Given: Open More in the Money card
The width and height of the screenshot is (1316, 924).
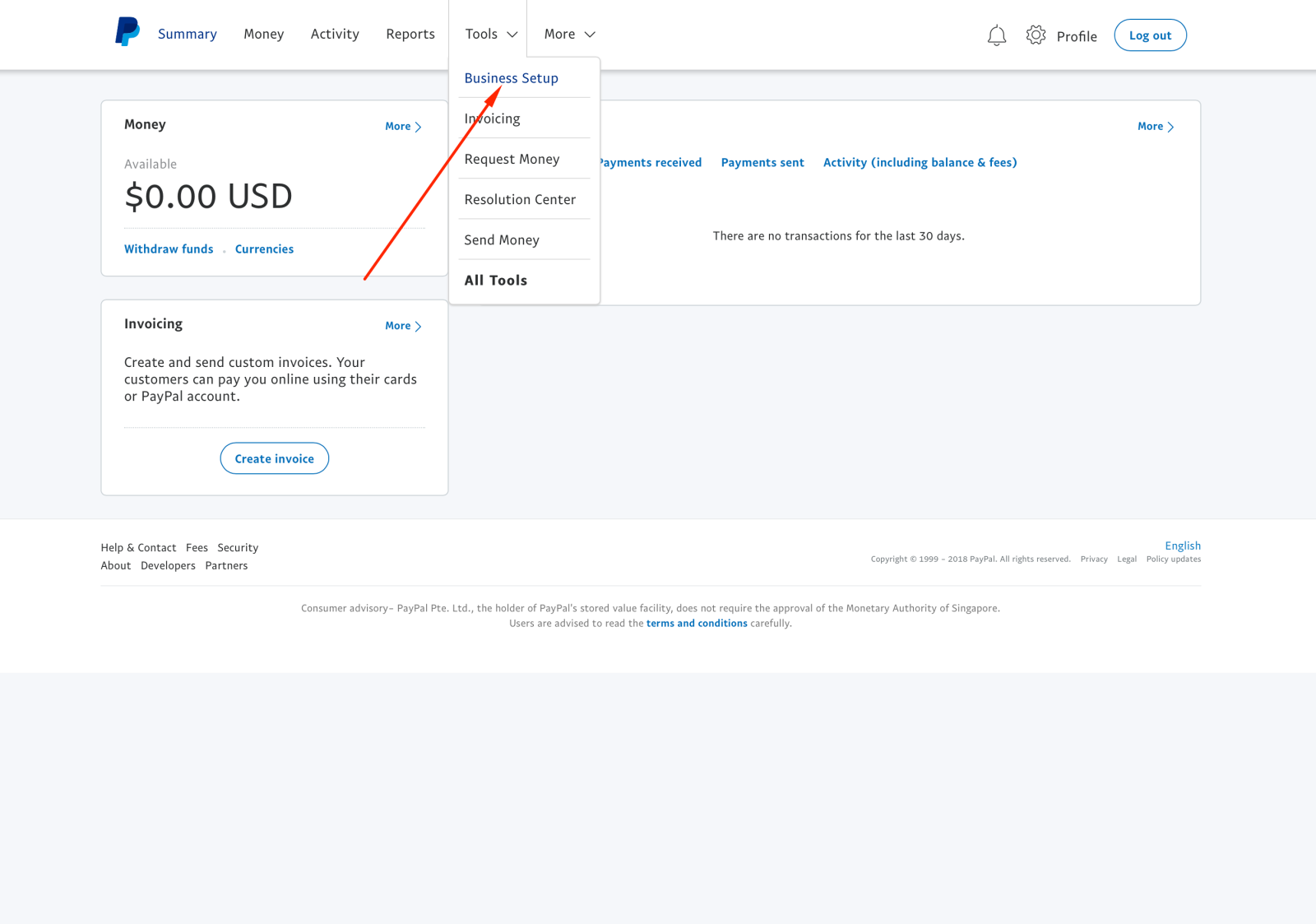Looking at the screenshot, I should 403,126.
